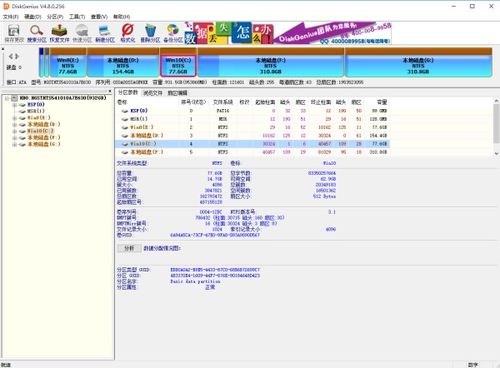Click the partition list scroll-down arrow
Screen dimensions: 500x368
(x=496, y=154)
